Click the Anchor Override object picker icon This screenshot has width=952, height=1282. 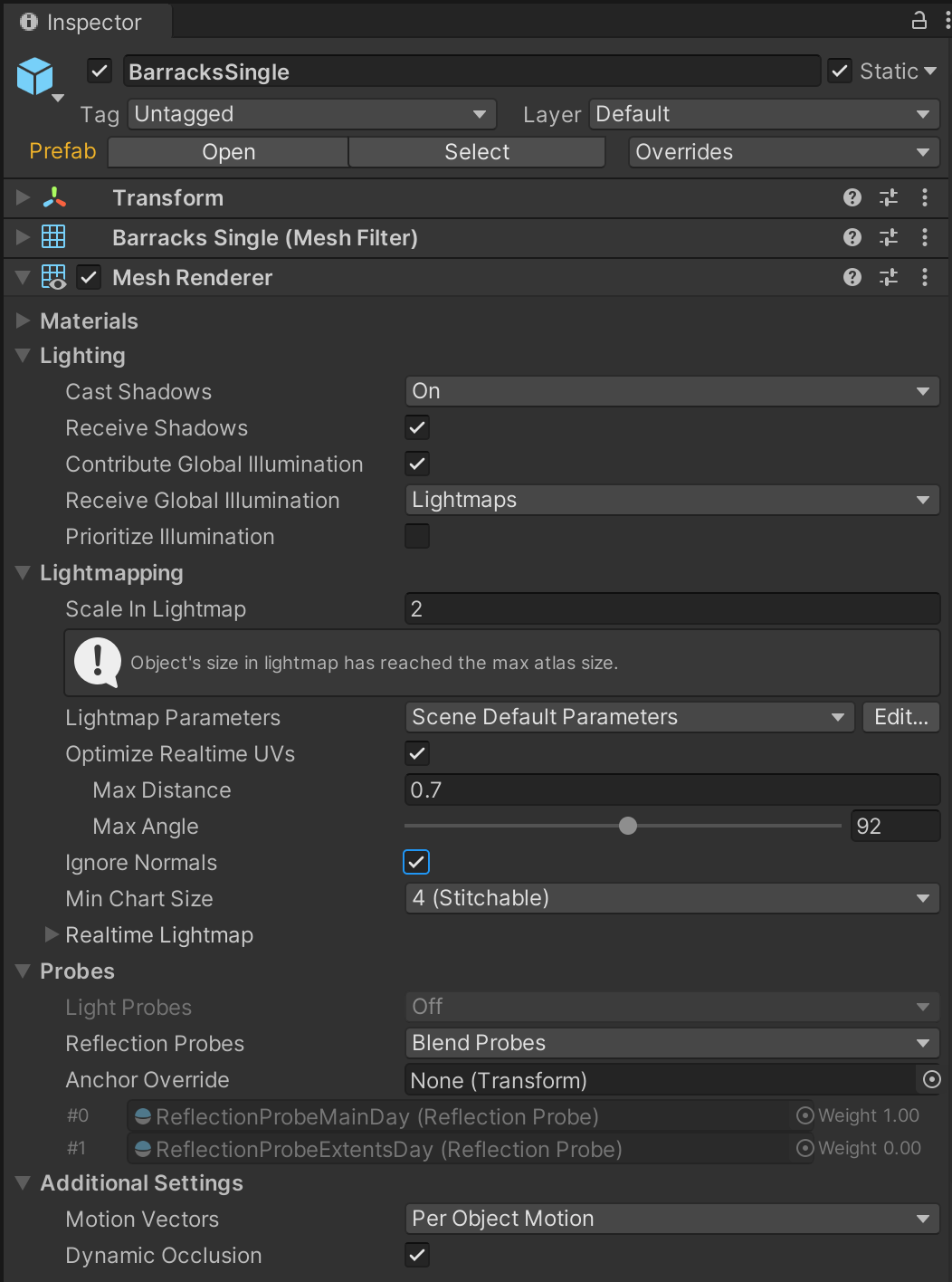(x=931, y=1079)
